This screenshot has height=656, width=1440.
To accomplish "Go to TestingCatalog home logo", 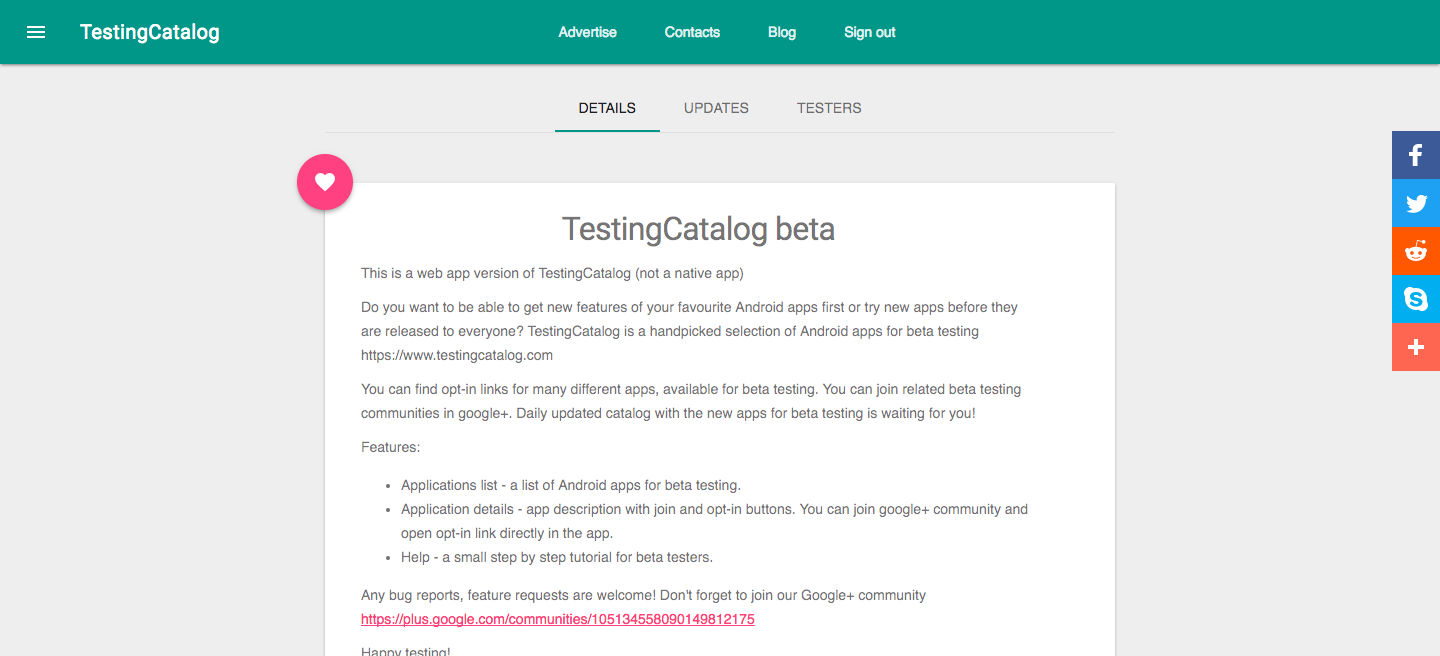I will tap(150, 32).
